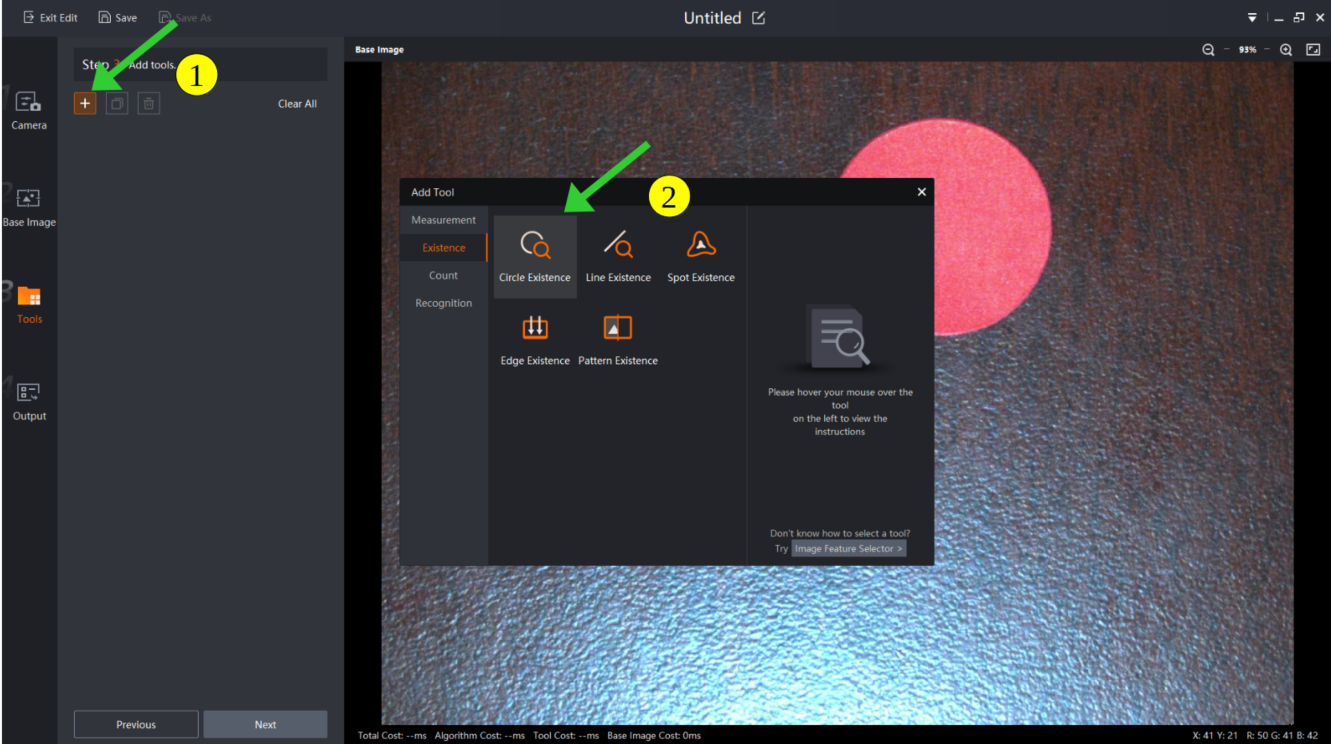Viewport: 1331px width, 744px height.
Task: Choose the Line Existence tool
Action: pyautogui.click(x=618, y=257)
